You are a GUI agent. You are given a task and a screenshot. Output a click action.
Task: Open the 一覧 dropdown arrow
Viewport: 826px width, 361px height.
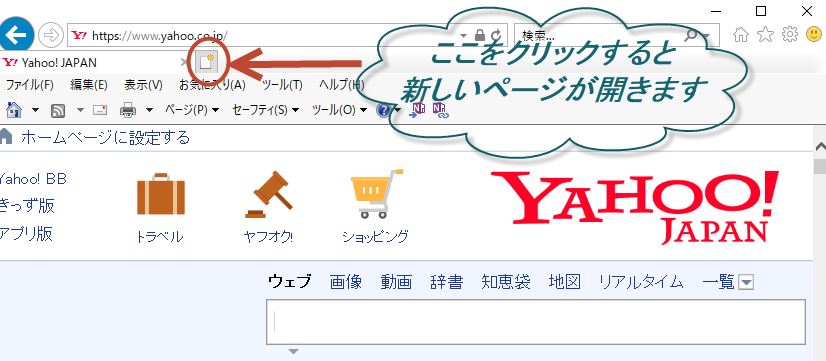point(746,283)
